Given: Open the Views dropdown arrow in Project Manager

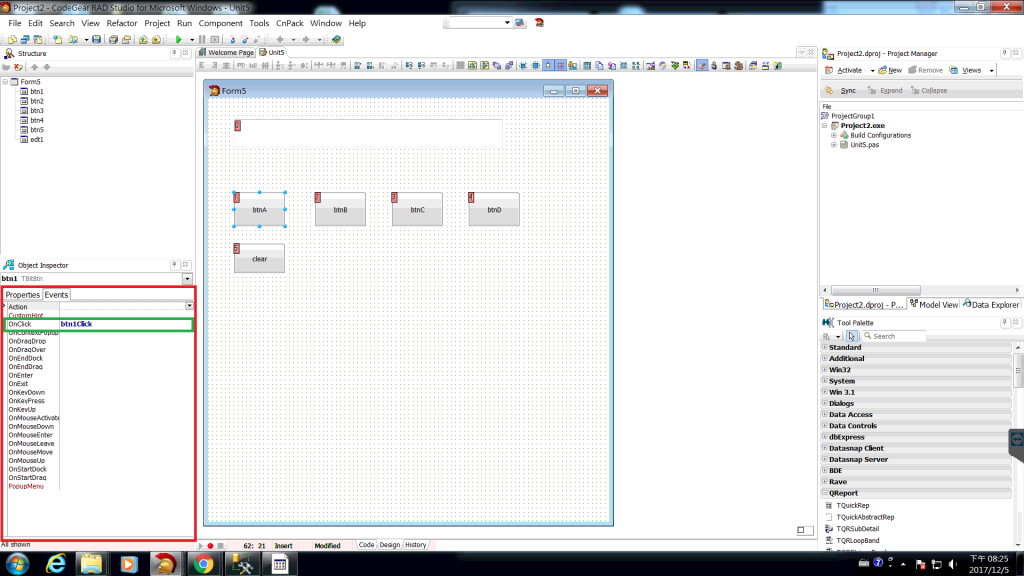Looking at the screenshot, I should tap(991, 71).
